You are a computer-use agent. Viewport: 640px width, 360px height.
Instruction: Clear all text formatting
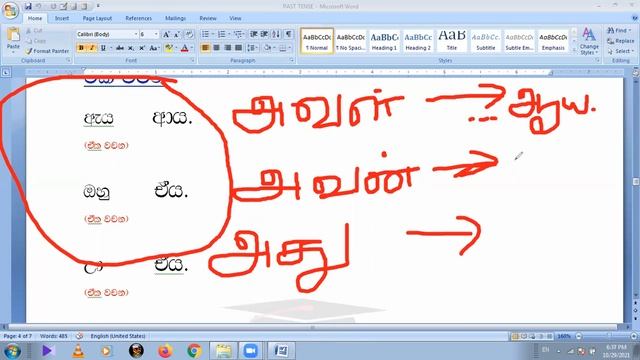pos(189,35)
